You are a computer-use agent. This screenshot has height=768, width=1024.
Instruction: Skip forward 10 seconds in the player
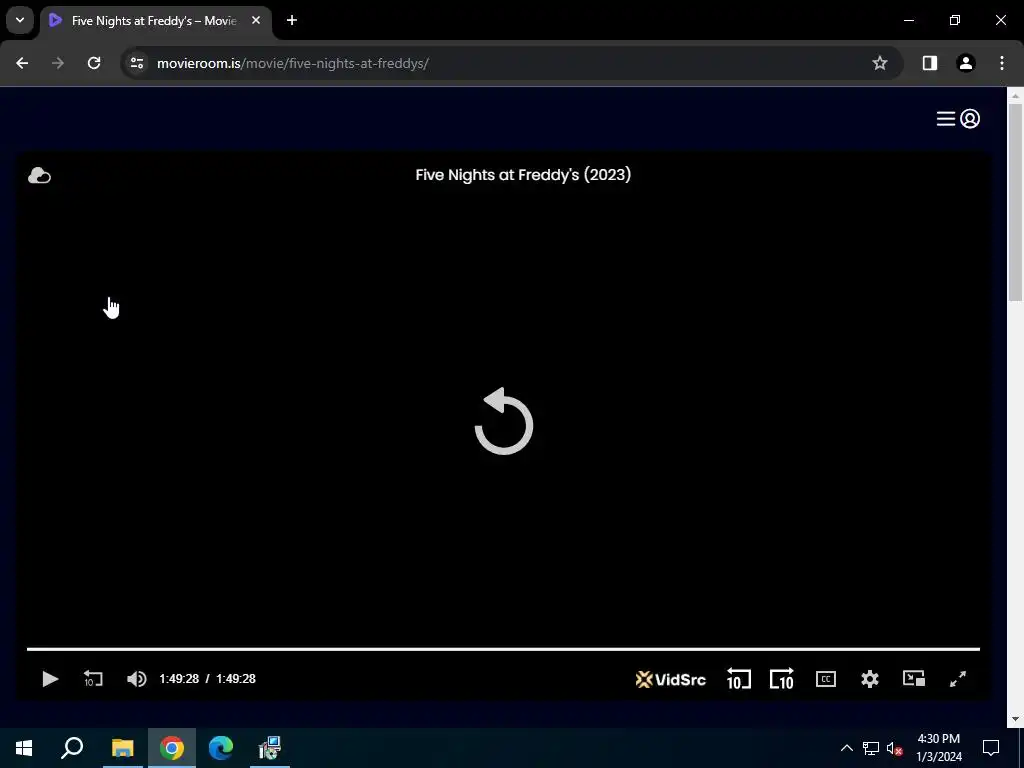pyautogui.click(x=782, y=679)
